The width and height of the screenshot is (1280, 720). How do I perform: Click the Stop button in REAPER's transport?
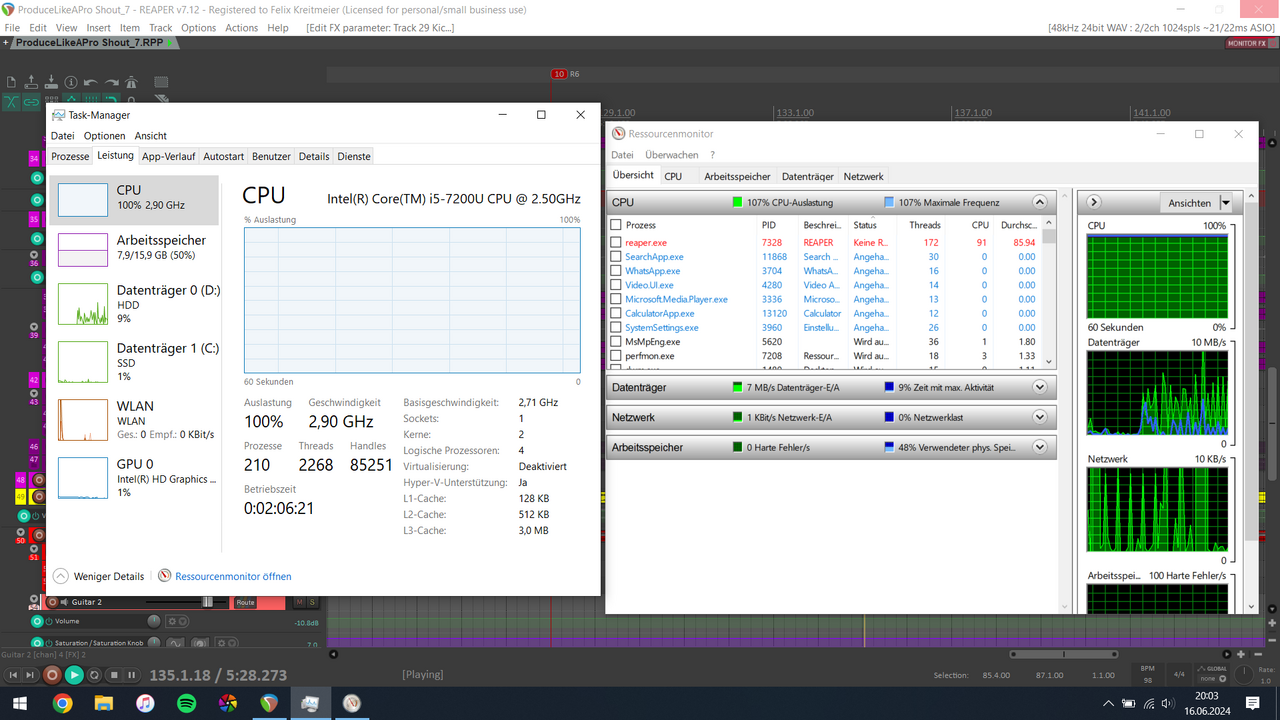[x=114, y=675]
